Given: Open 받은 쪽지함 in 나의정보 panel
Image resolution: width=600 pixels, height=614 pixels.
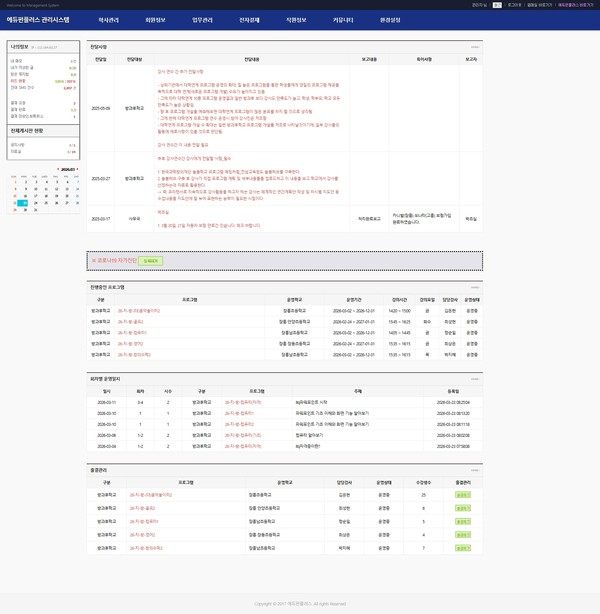Looking at the screenshot, I should pos(20,74).
